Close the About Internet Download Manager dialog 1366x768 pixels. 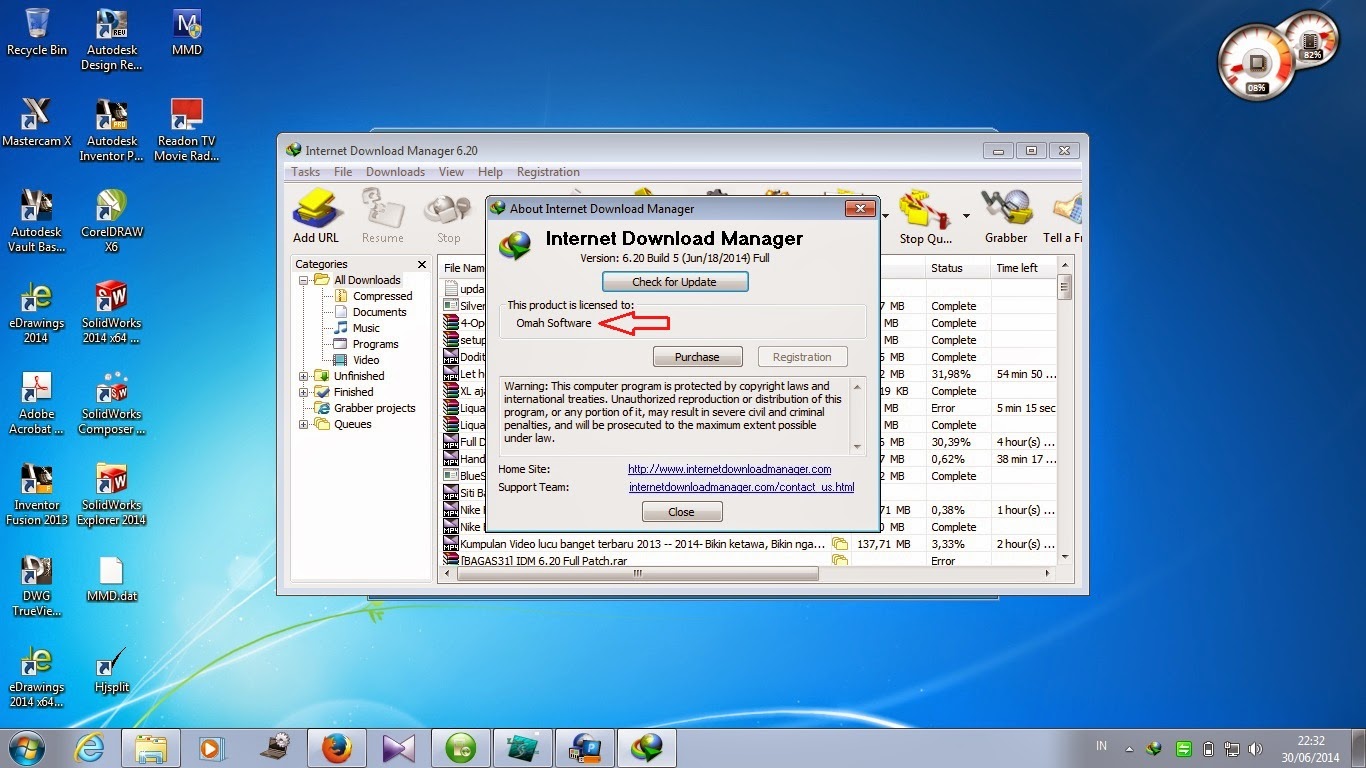860,208
